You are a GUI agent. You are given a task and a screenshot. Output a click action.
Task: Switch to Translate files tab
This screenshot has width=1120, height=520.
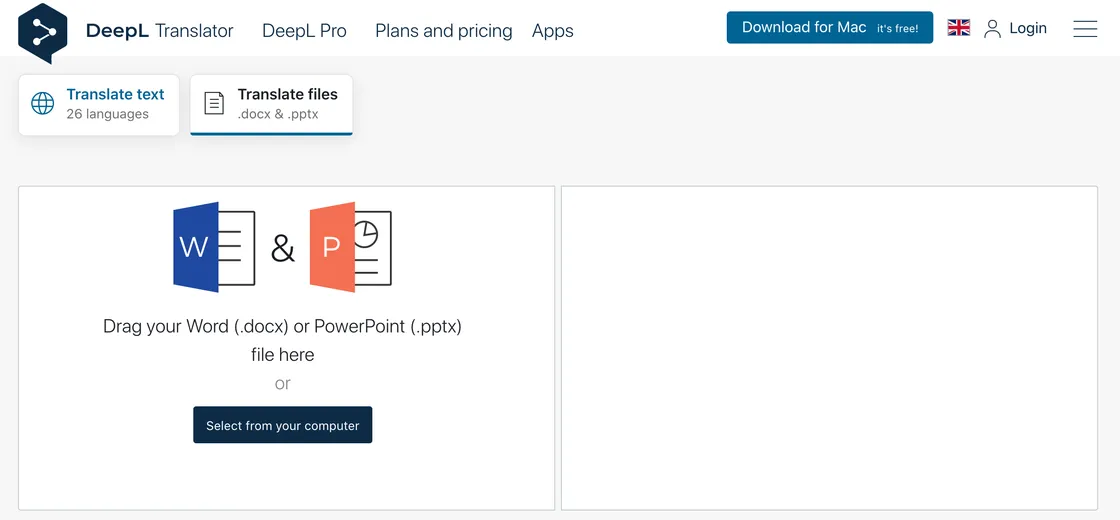click(x=271, y=104)
